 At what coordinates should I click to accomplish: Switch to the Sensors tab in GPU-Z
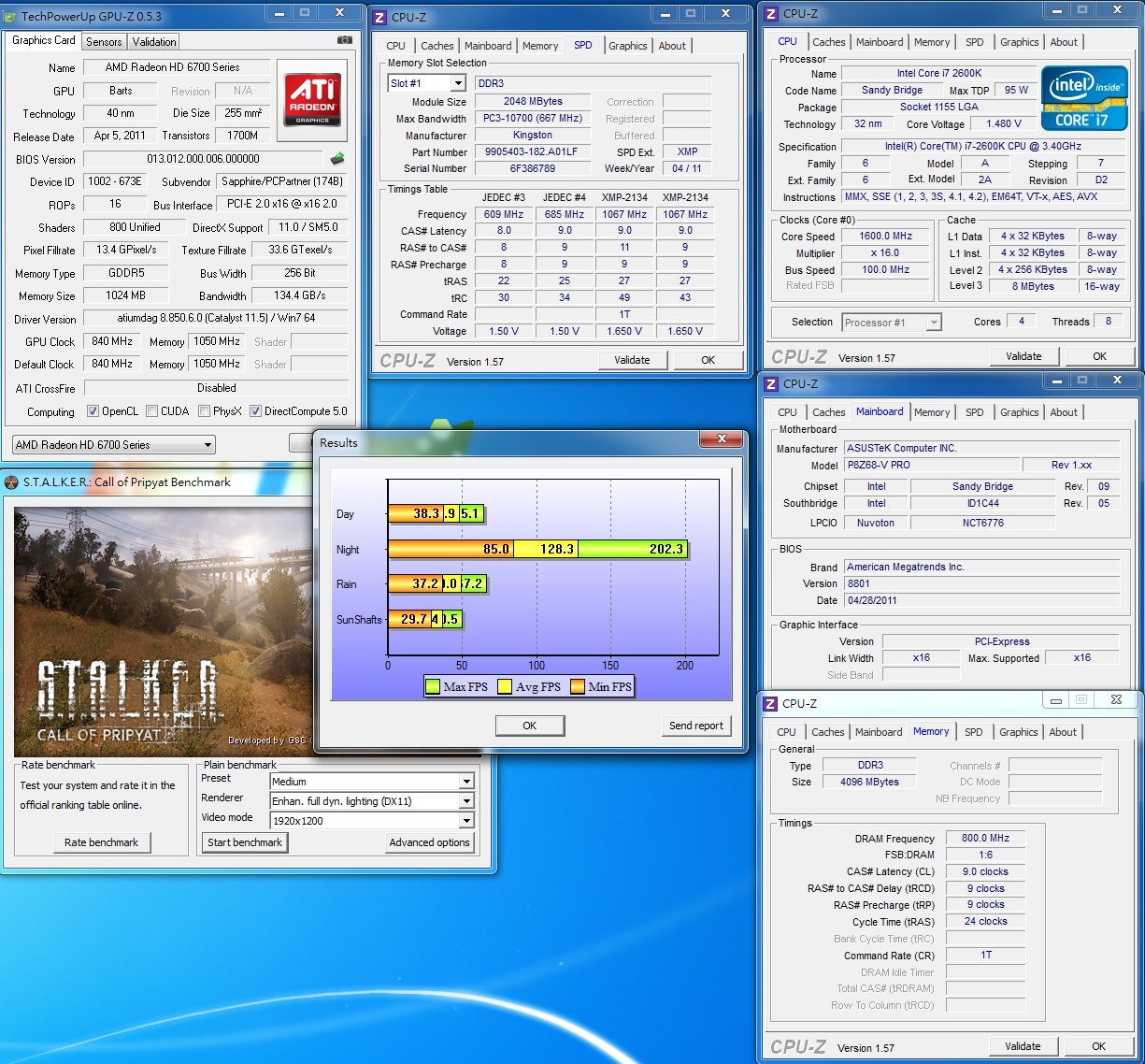(x=104, y=42)
